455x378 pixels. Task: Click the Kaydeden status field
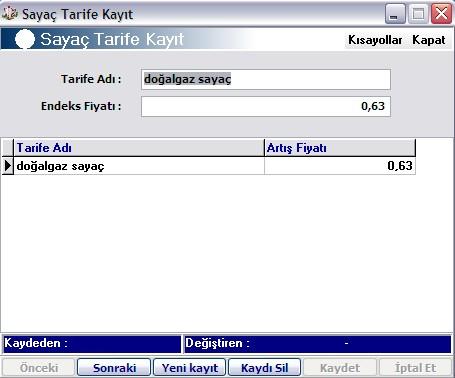(x=92, y=344)
